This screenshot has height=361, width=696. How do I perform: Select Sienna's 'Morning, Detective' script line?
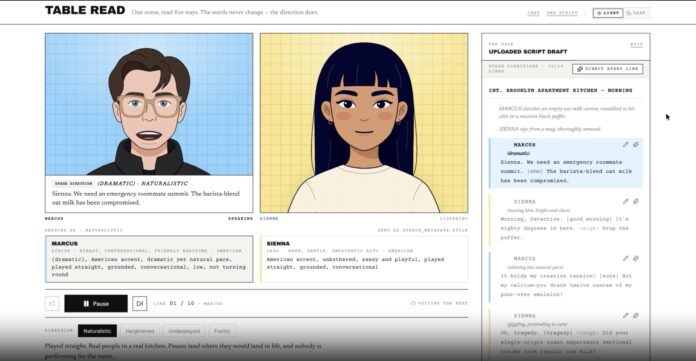[566, 220]
